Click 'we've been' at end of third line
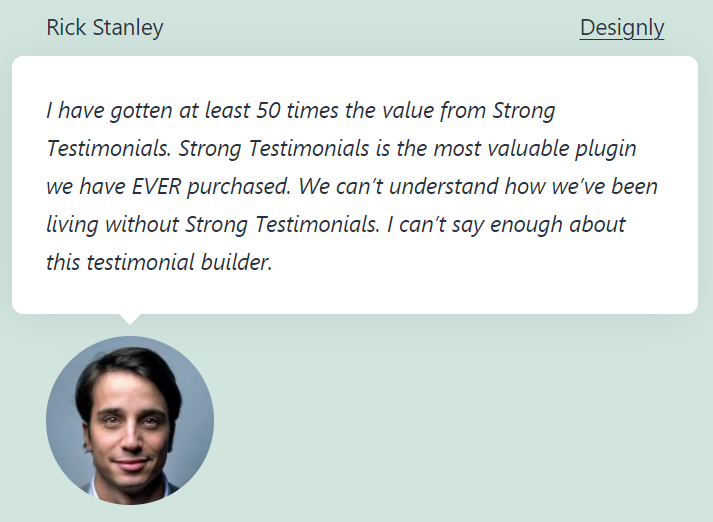 [604, 186]
